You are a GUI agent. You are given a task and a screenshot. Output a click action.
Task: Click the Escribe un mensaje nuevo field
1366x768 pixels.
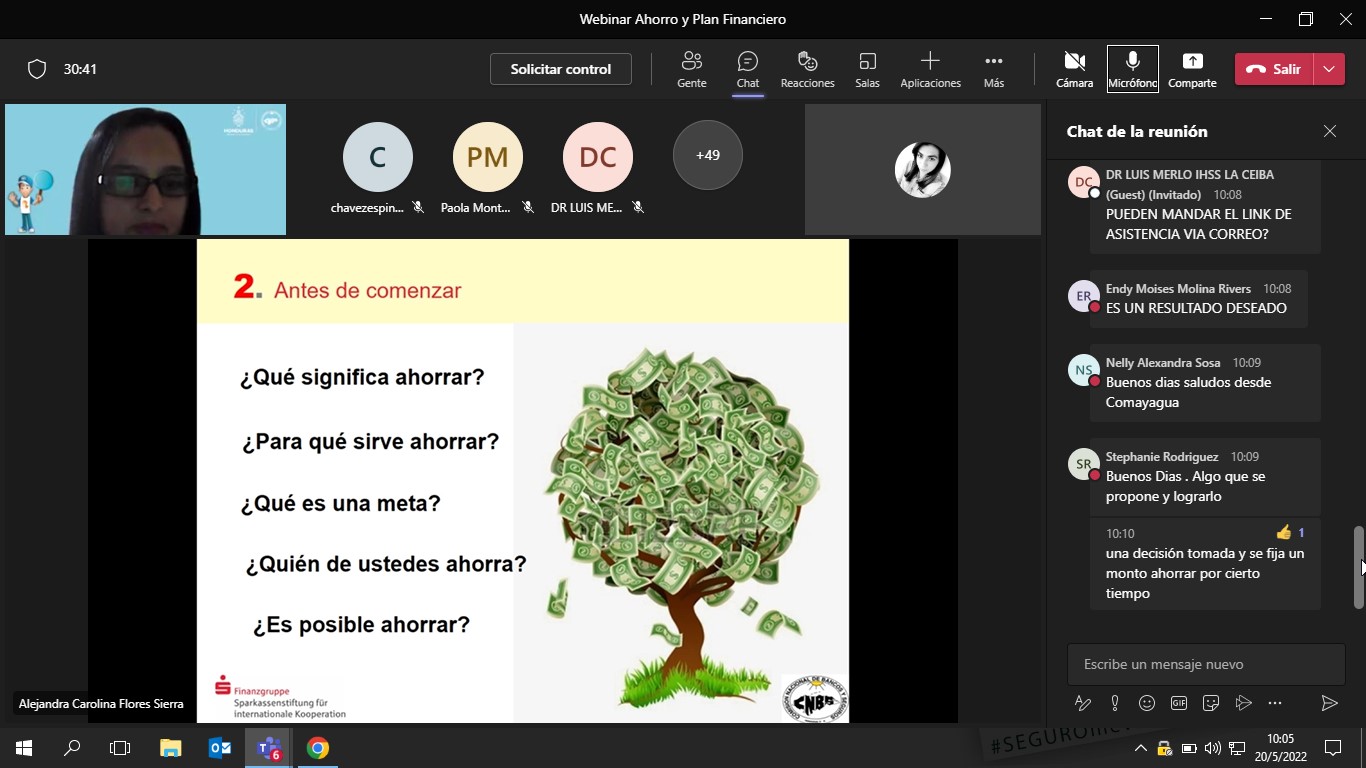click(x=1205, y=664)
